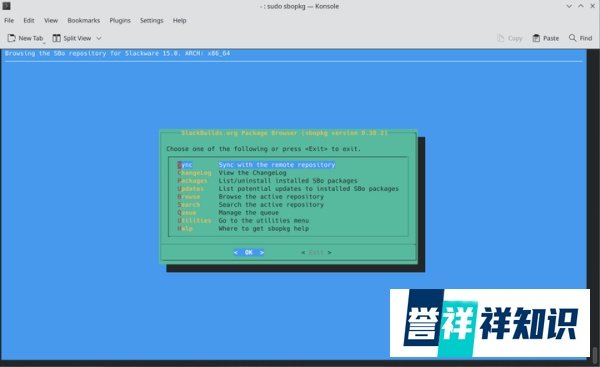This screenshot has height=367, width=600.
Task: Click the Copy toolbar button
Action: coord(510,38)
